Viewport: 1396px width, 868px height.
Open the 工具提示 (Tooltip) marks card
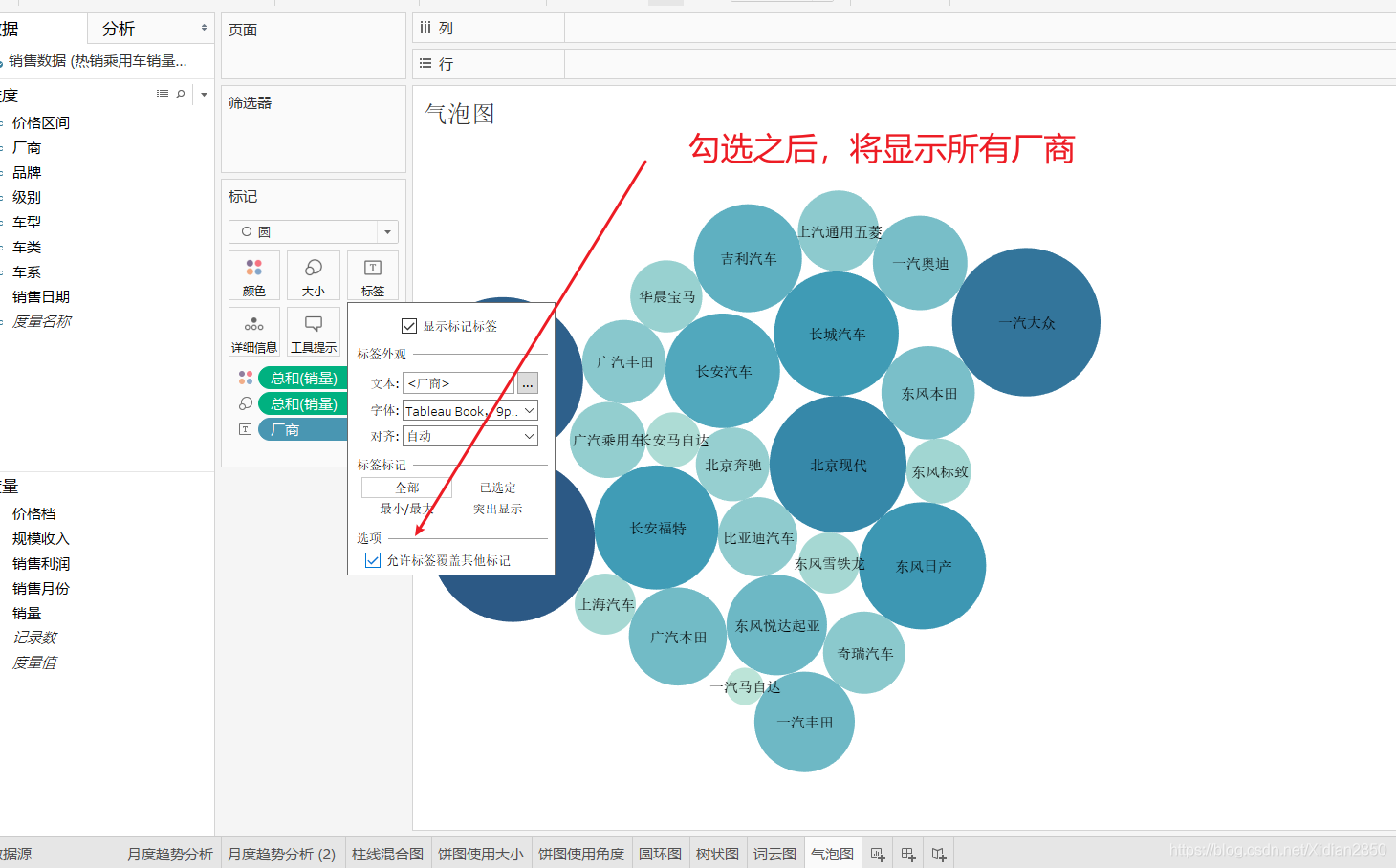pos(314,332)
